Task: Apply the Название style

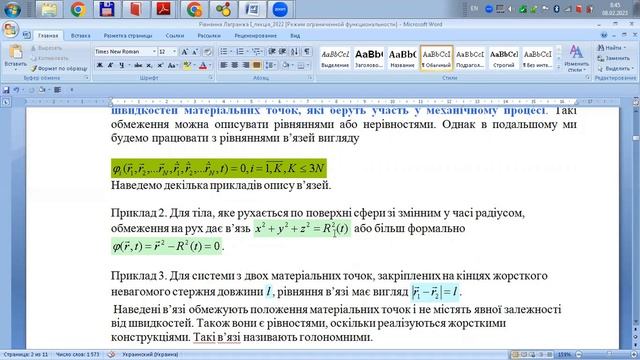Action: [402, 58]
